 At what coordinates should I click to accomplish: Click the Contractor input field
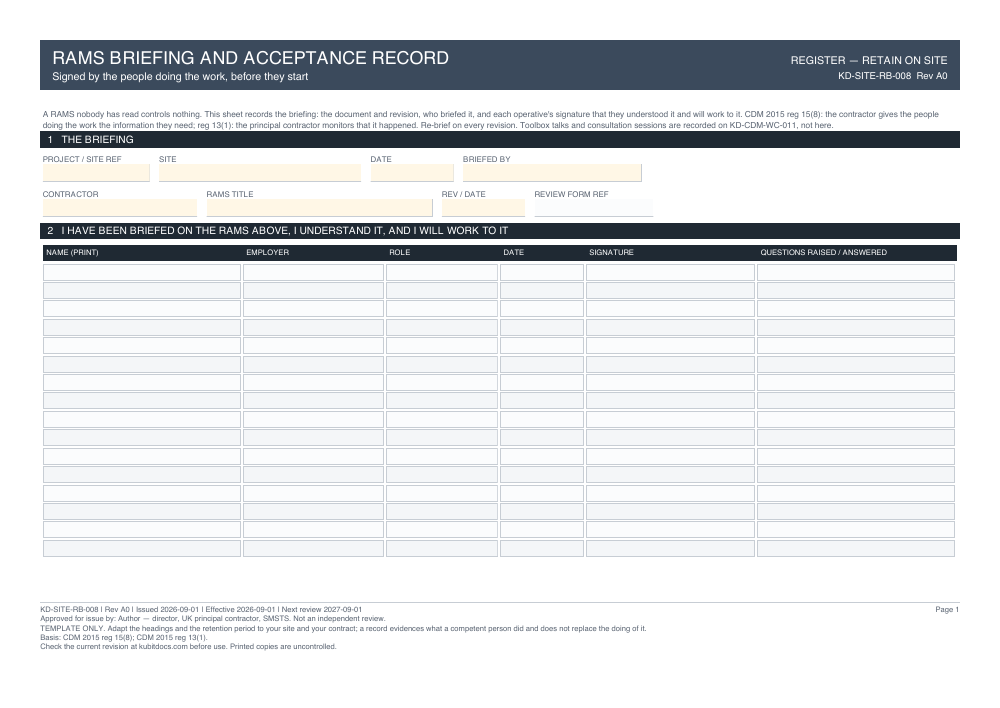pos(120,208)
